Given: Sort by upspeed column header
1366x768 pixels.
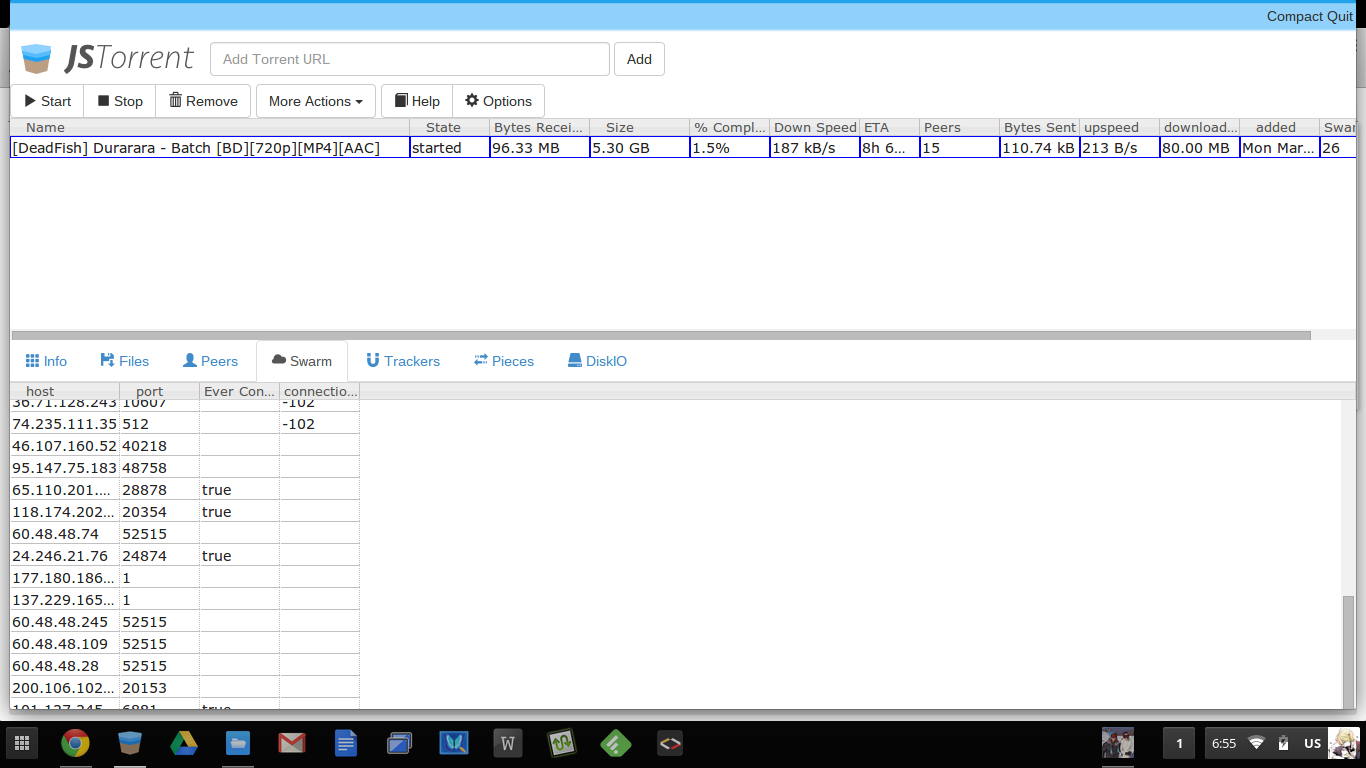Looking at the screenshot, I should pyautogui.click(x=1120, y=127).
